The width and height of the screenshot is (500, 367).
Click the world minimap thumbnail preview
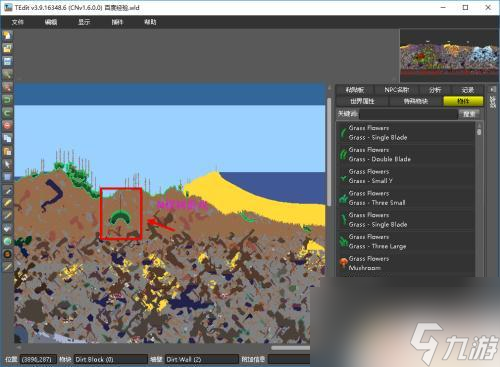[449, 55]
